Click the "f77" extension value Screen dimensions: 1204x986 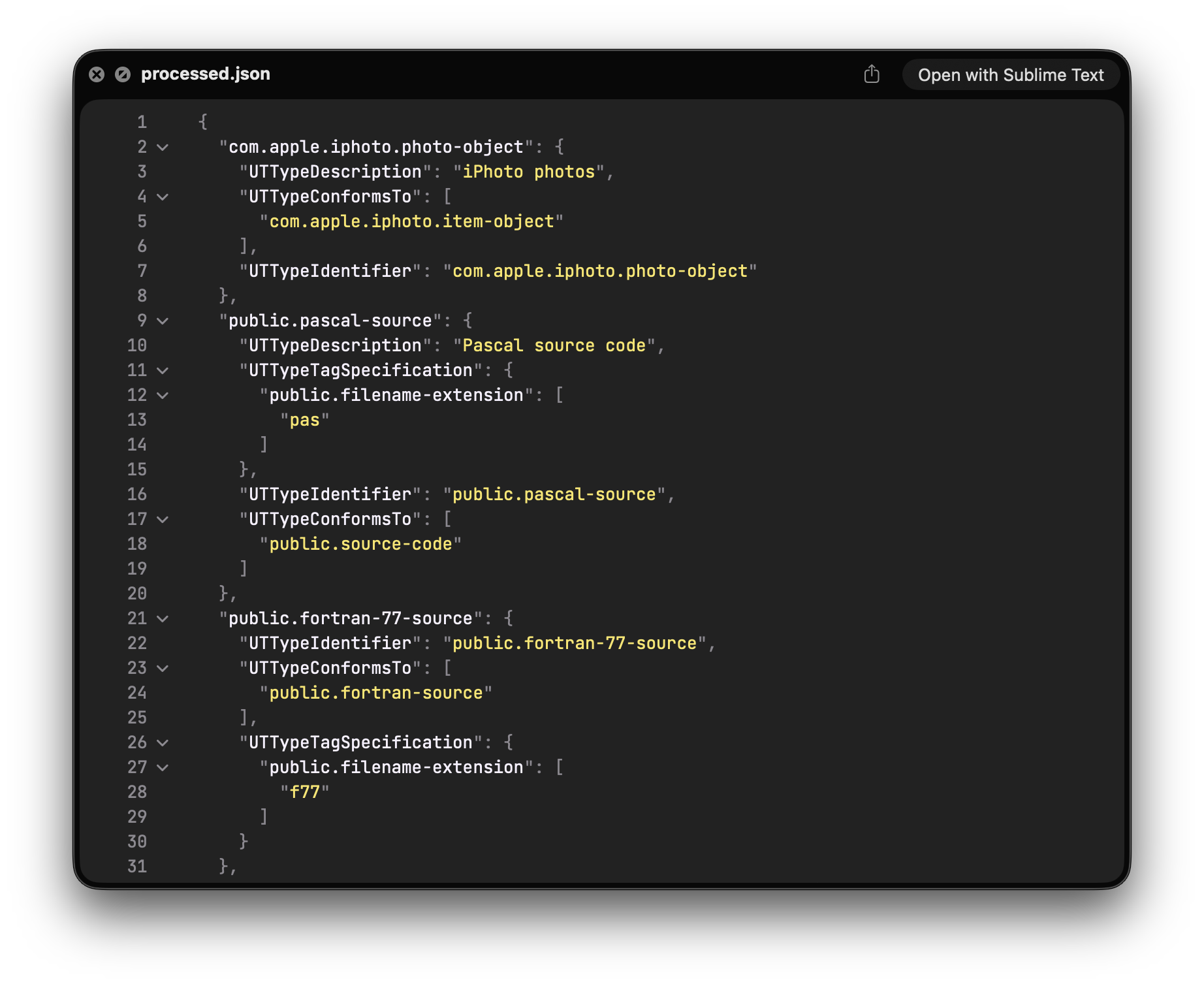(304, 793)
